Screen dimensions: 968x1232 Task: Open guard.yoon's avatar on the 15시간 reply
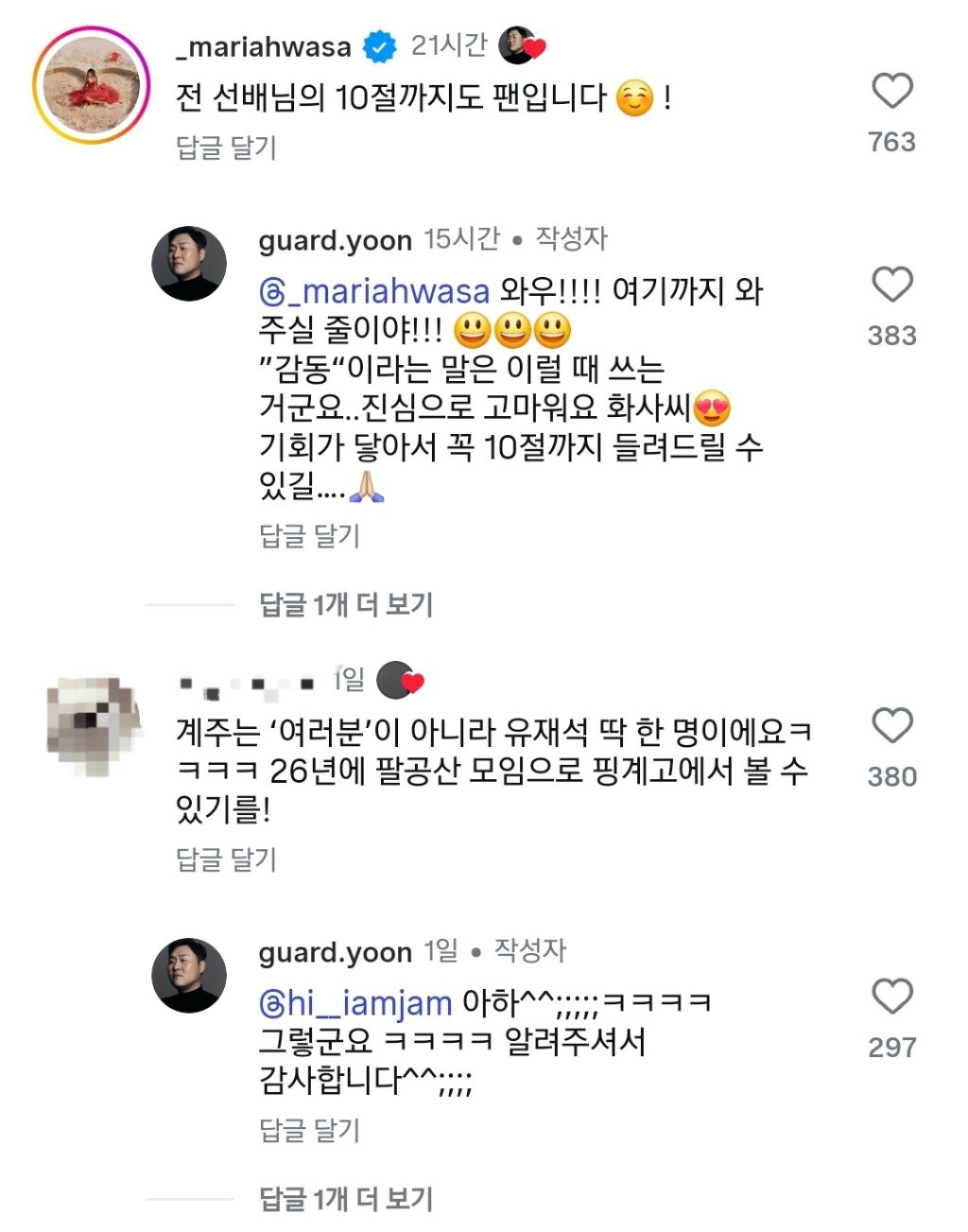click(189, 264)
